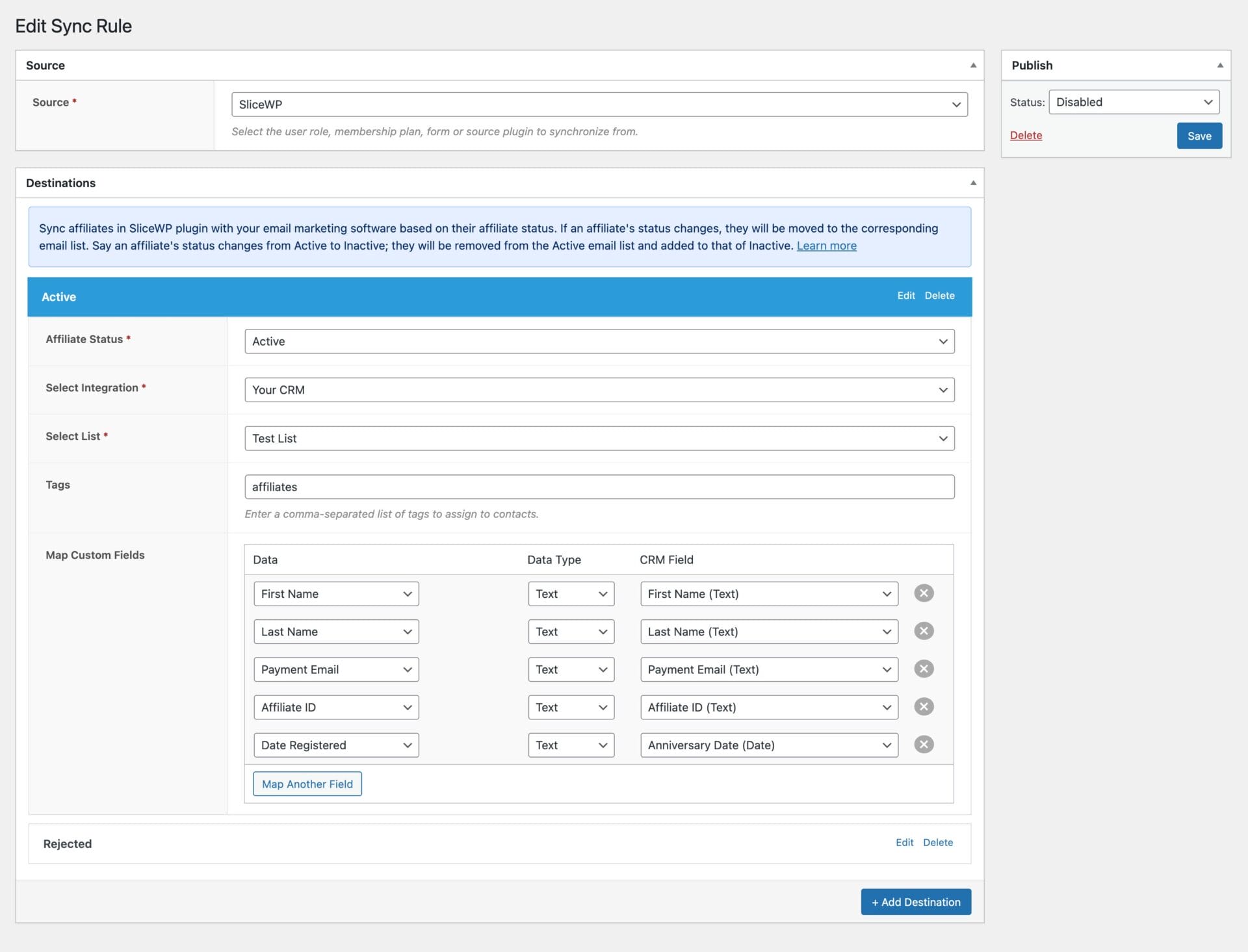Click the Add Destination button

coord(915,902)
